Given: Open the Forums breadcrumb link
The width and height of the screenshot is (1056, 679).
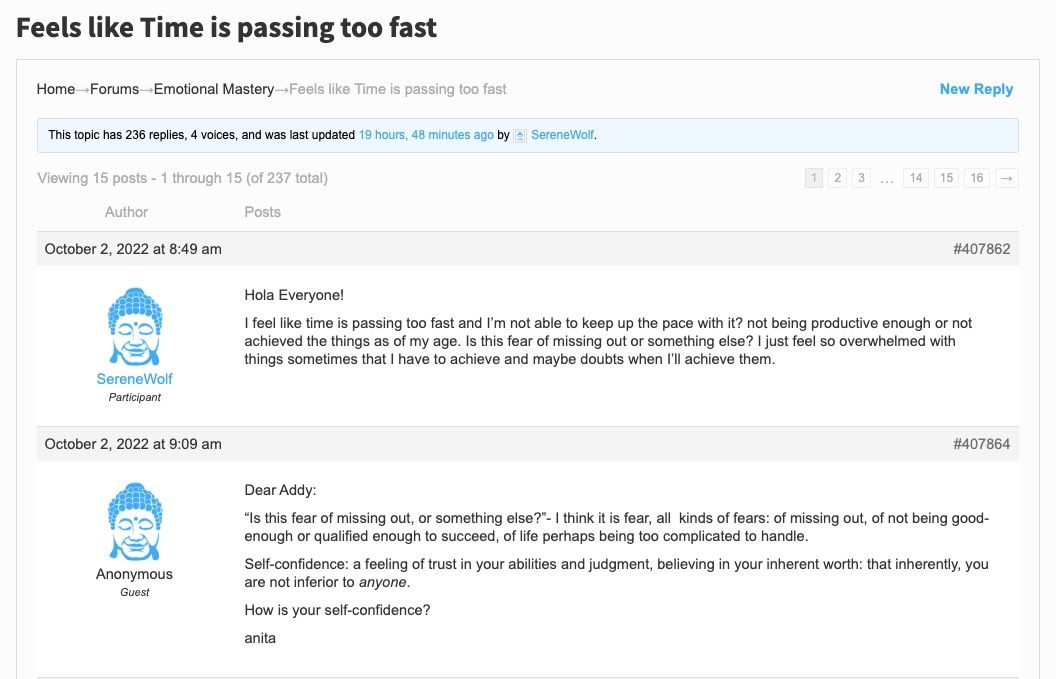Looking at the screenshot, I should 115,89.
